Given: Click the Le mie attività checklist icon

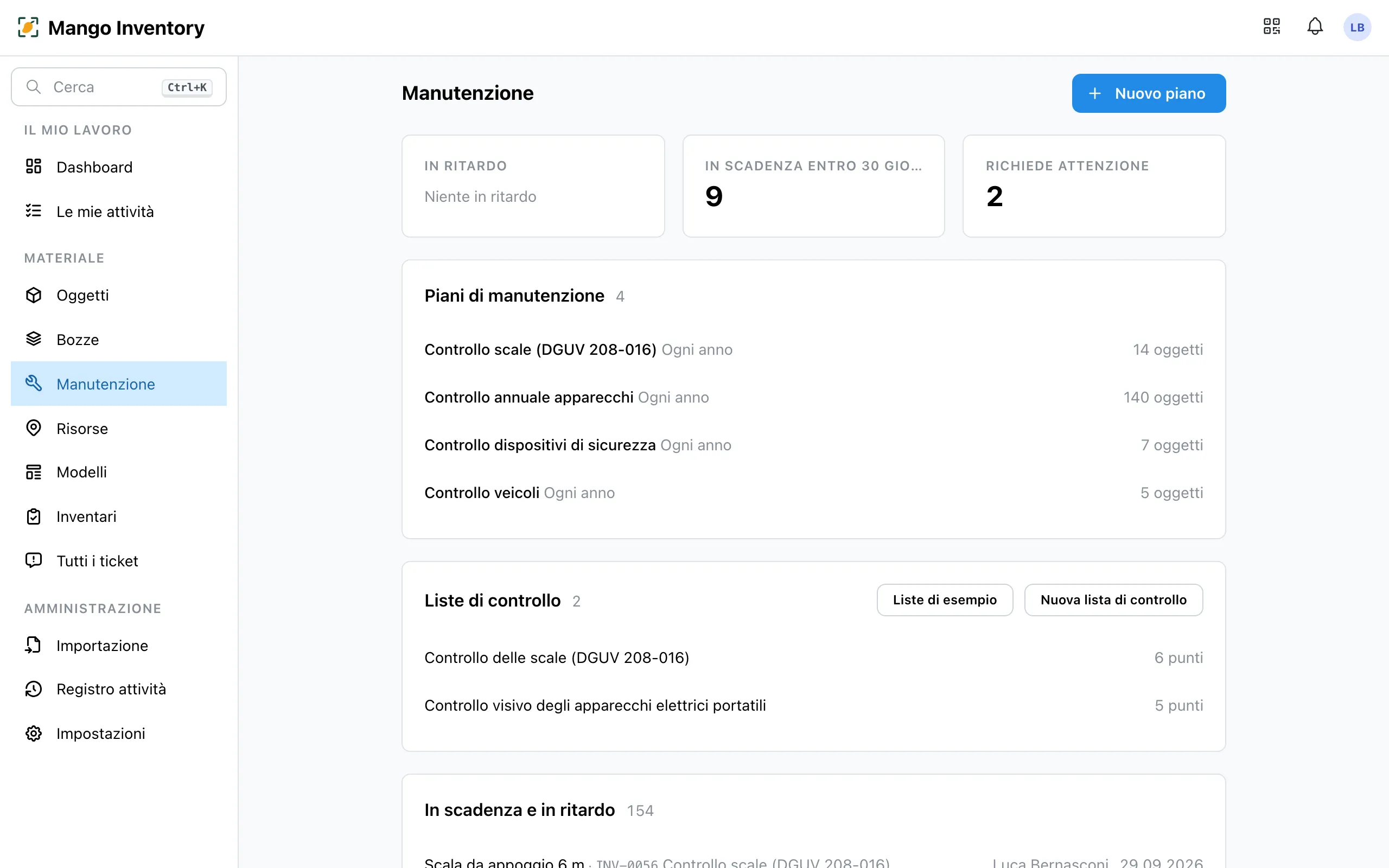Looking at the screenshot, I should [33, 210].
